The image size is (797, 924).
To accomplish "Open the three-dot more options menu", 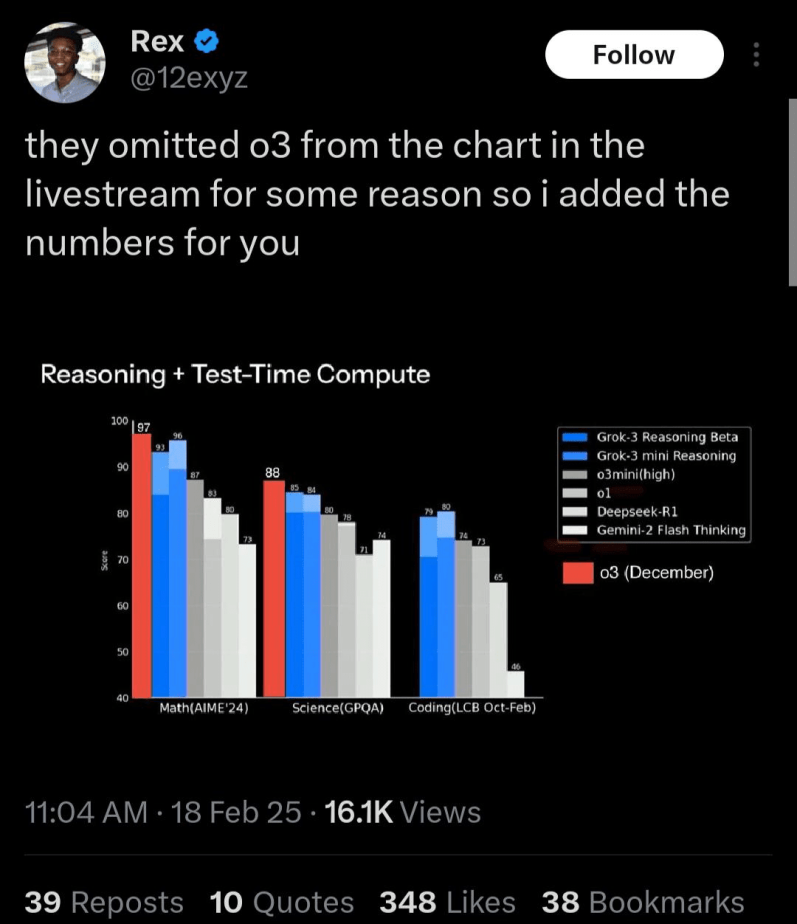I will click(756, 55).
